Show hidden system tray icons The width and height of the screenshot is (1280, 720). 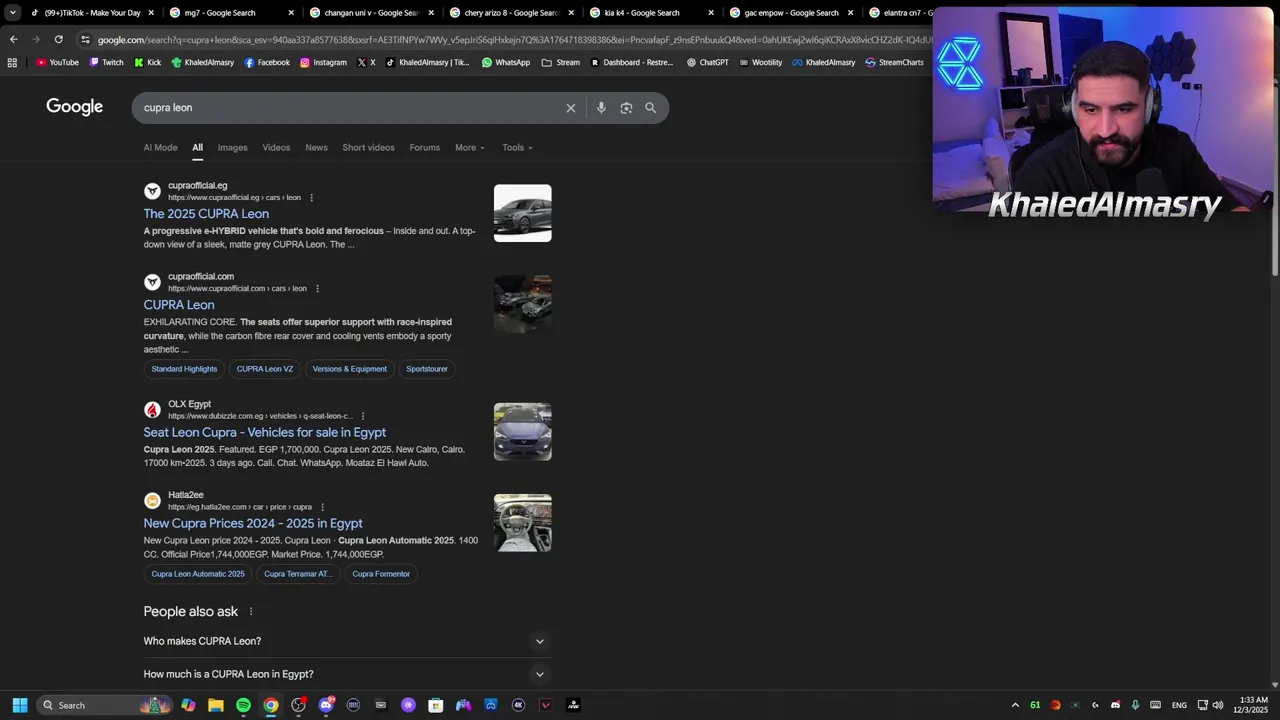(x=1015, y=705)
